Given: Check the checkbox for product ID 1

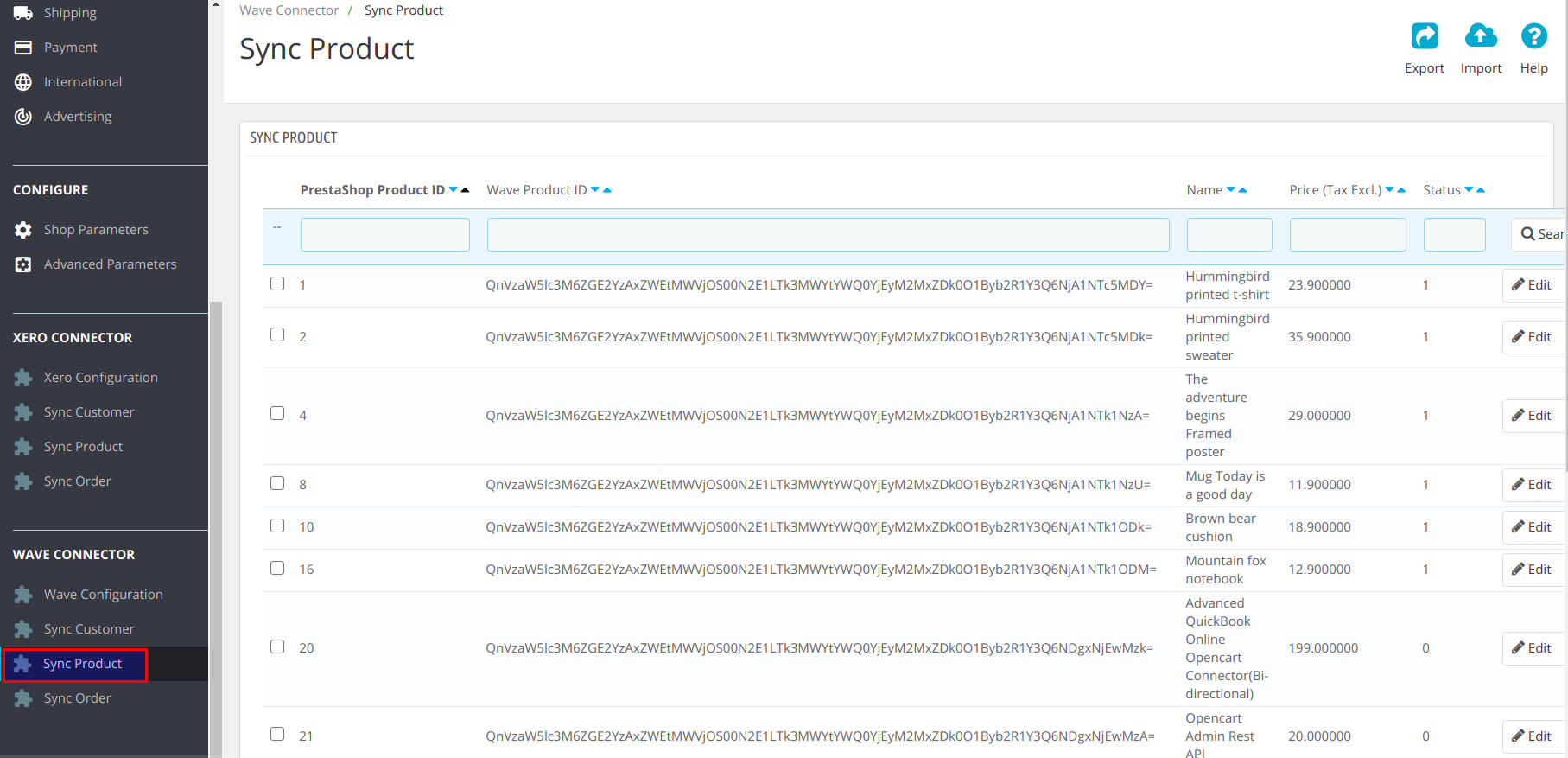Looking at the screenshot, I should [277, 283].
